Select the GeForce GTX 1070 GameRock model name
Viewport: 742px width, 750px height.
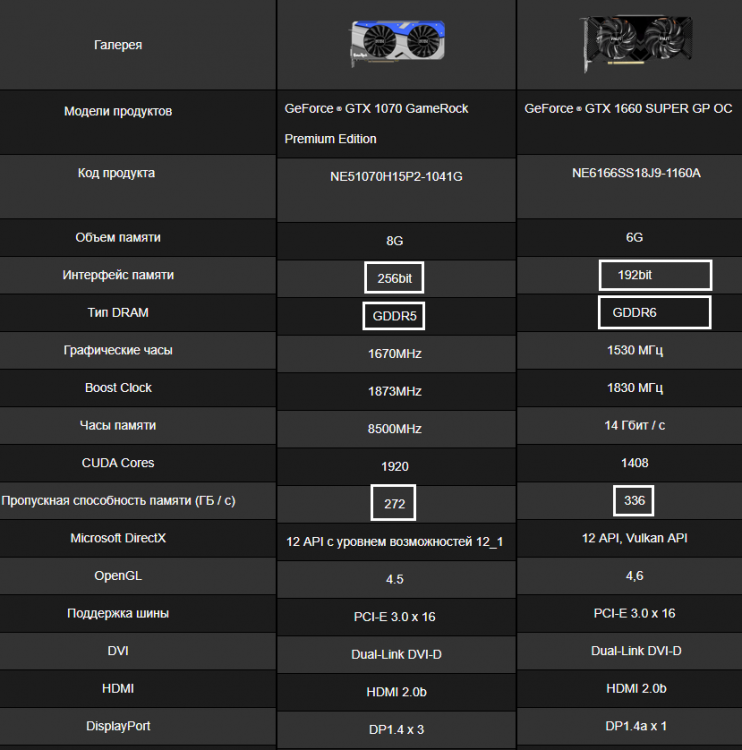point(377,123)
